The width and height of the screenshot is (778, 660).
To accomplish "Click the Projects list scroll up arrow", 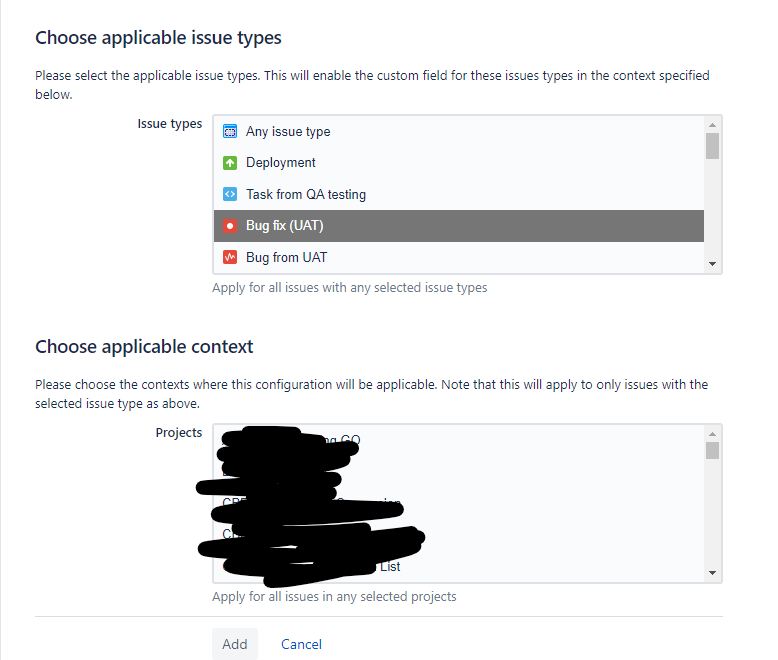I will pos(713,434).
